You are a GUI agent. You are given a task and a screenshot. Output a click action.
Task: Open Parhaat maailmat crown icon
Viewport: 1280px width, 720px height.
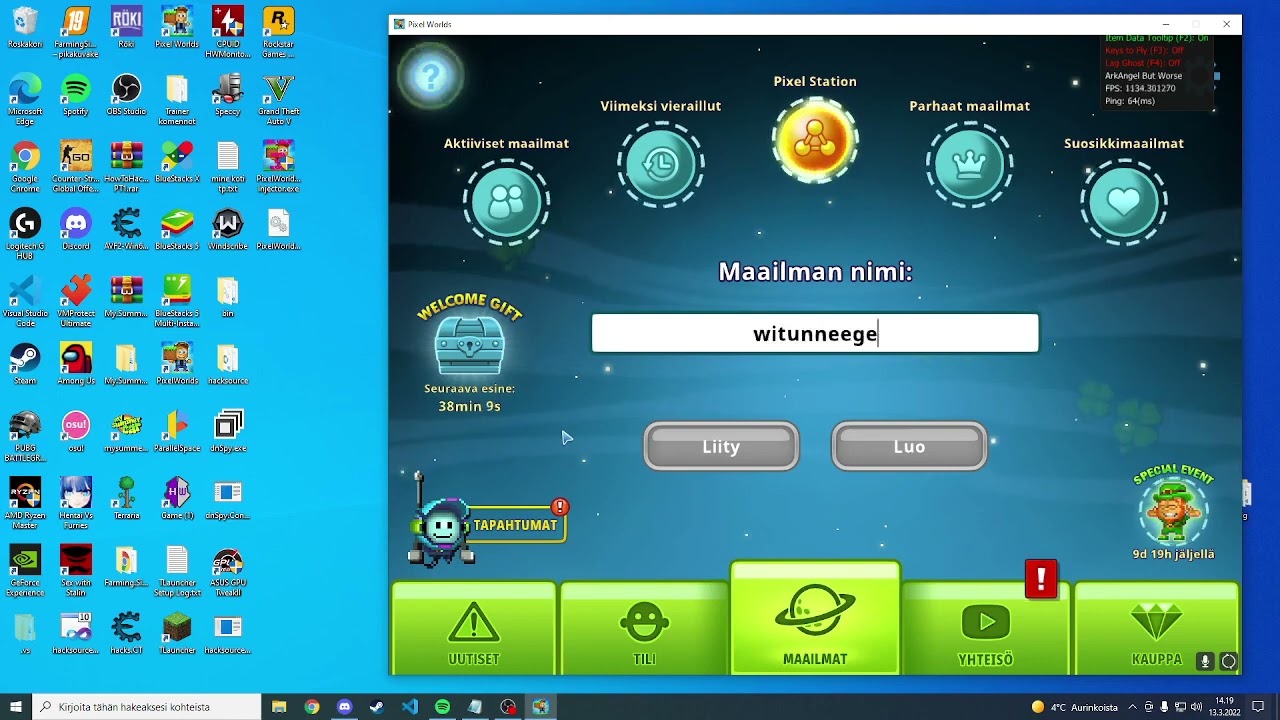click(x=969, y=165)
